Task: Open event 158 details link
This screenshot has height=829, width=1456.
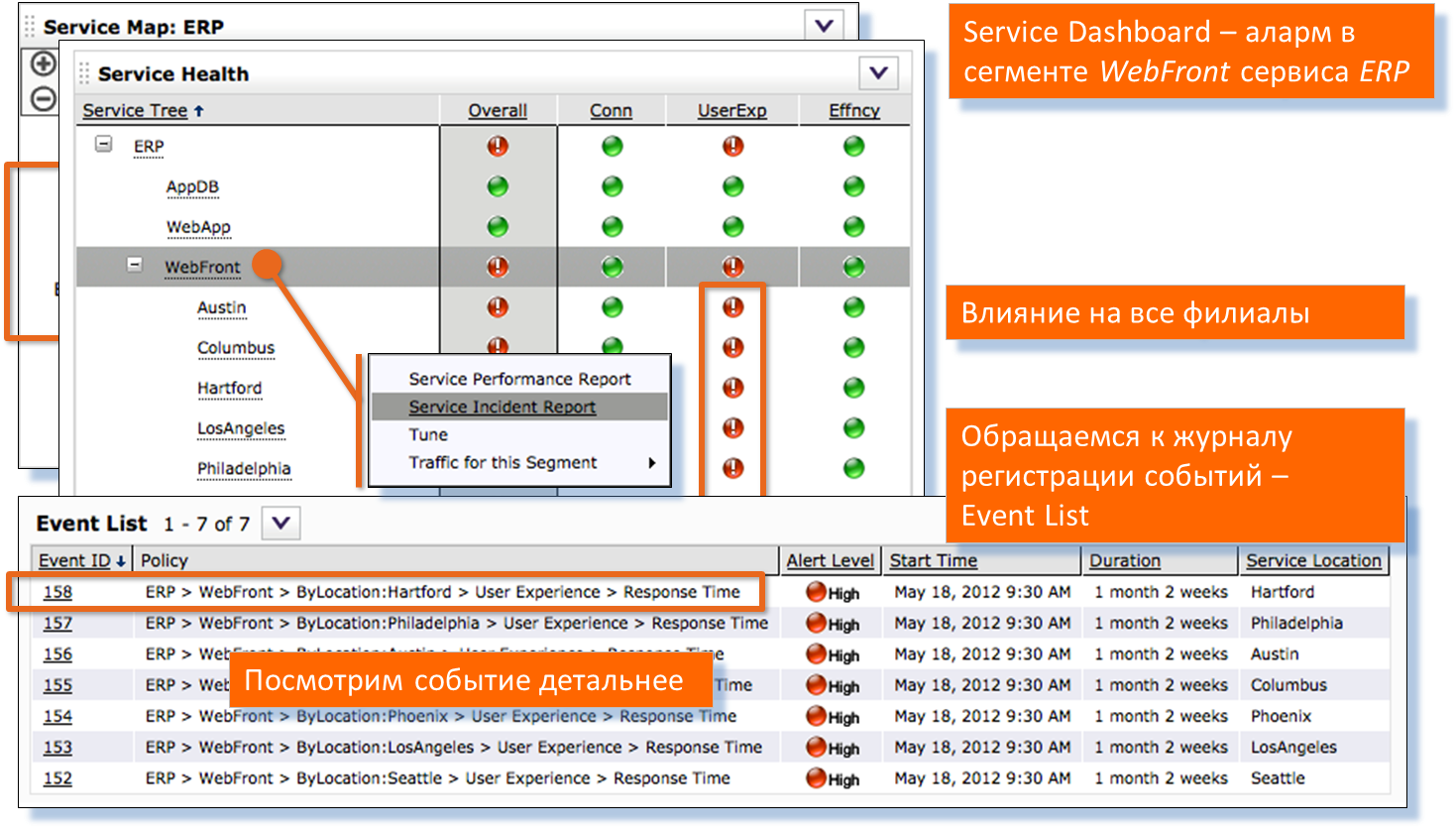Action: tap(57, 592)
